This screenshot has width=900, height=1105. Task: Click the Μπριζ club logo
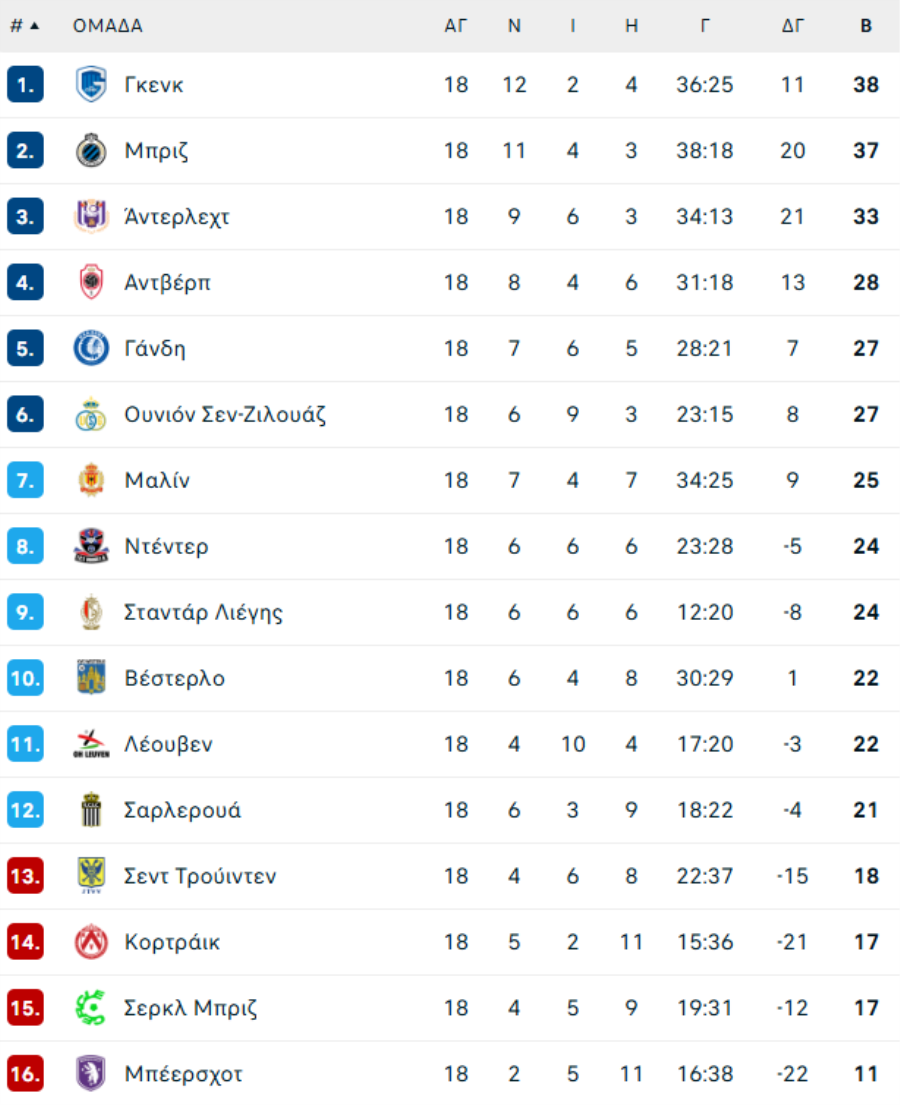pyautogui.click(x=91, y=150)
